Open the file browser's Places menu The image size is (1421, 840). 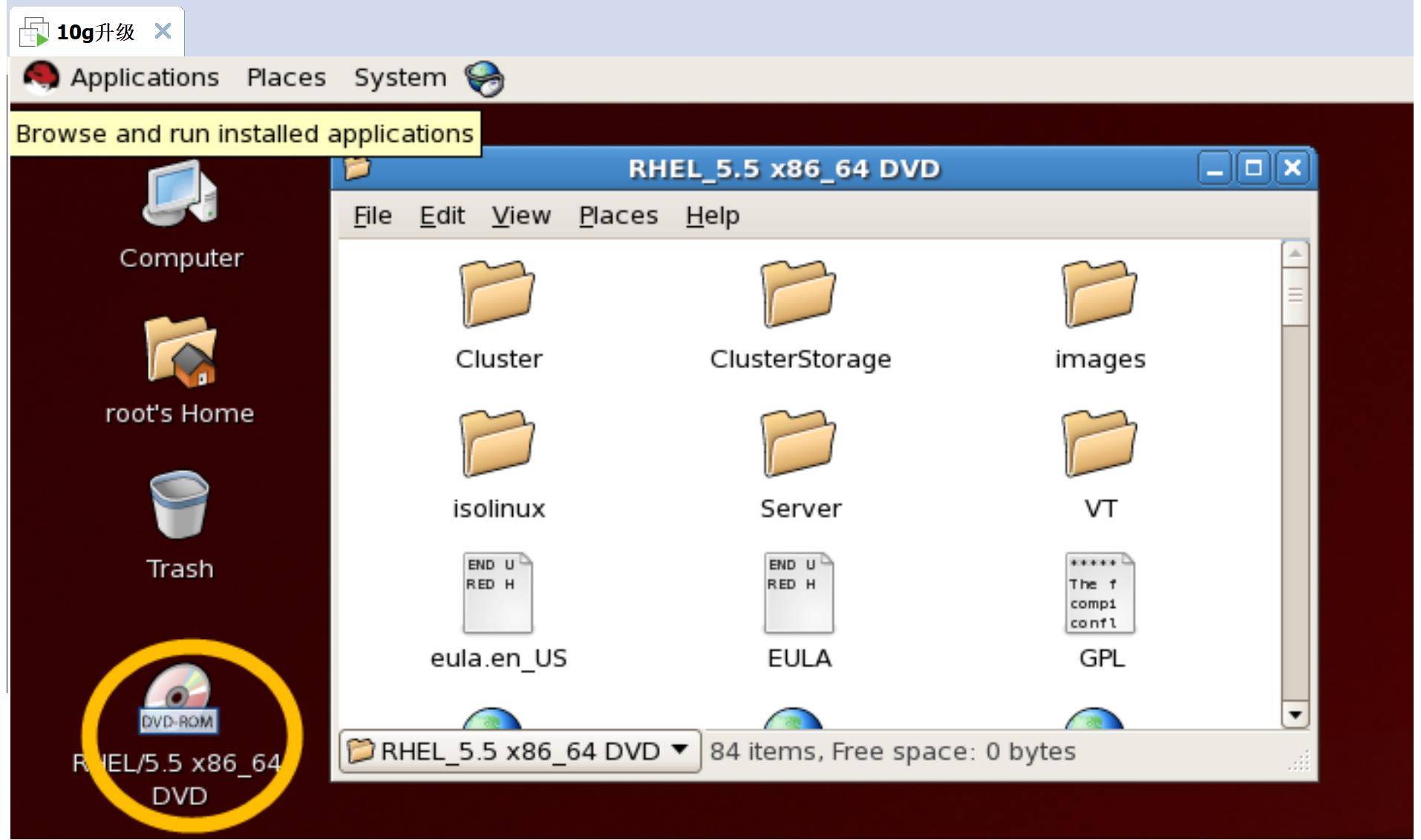pos(618,216)
